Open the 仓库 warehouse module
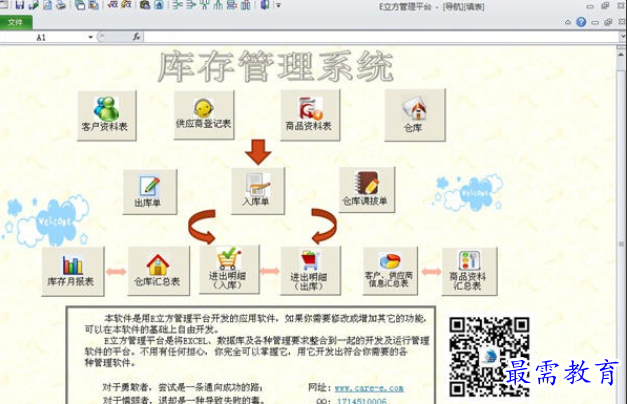 (415, 115)
